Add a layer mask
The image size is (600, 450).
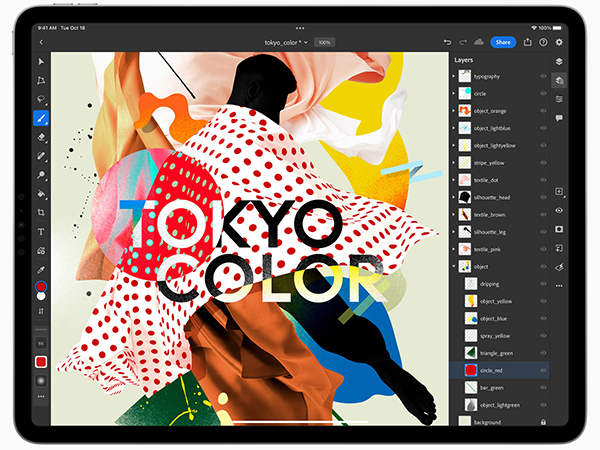click(559, 229)
